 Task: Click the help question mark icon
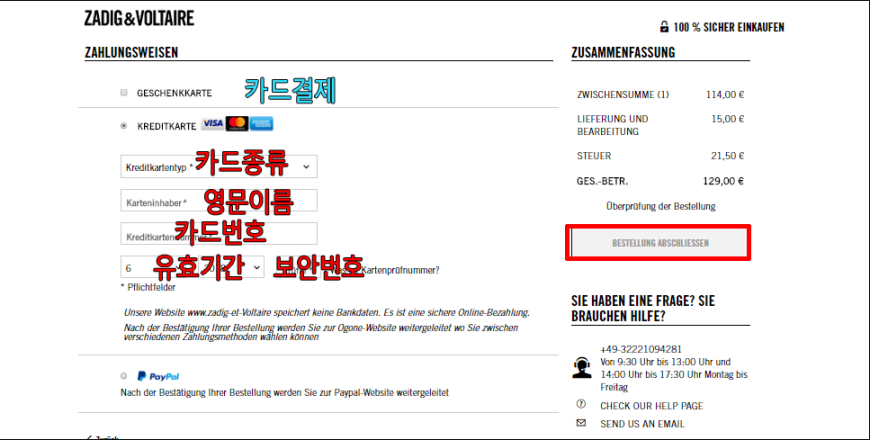pyautogui.click(x=581, y=404)
